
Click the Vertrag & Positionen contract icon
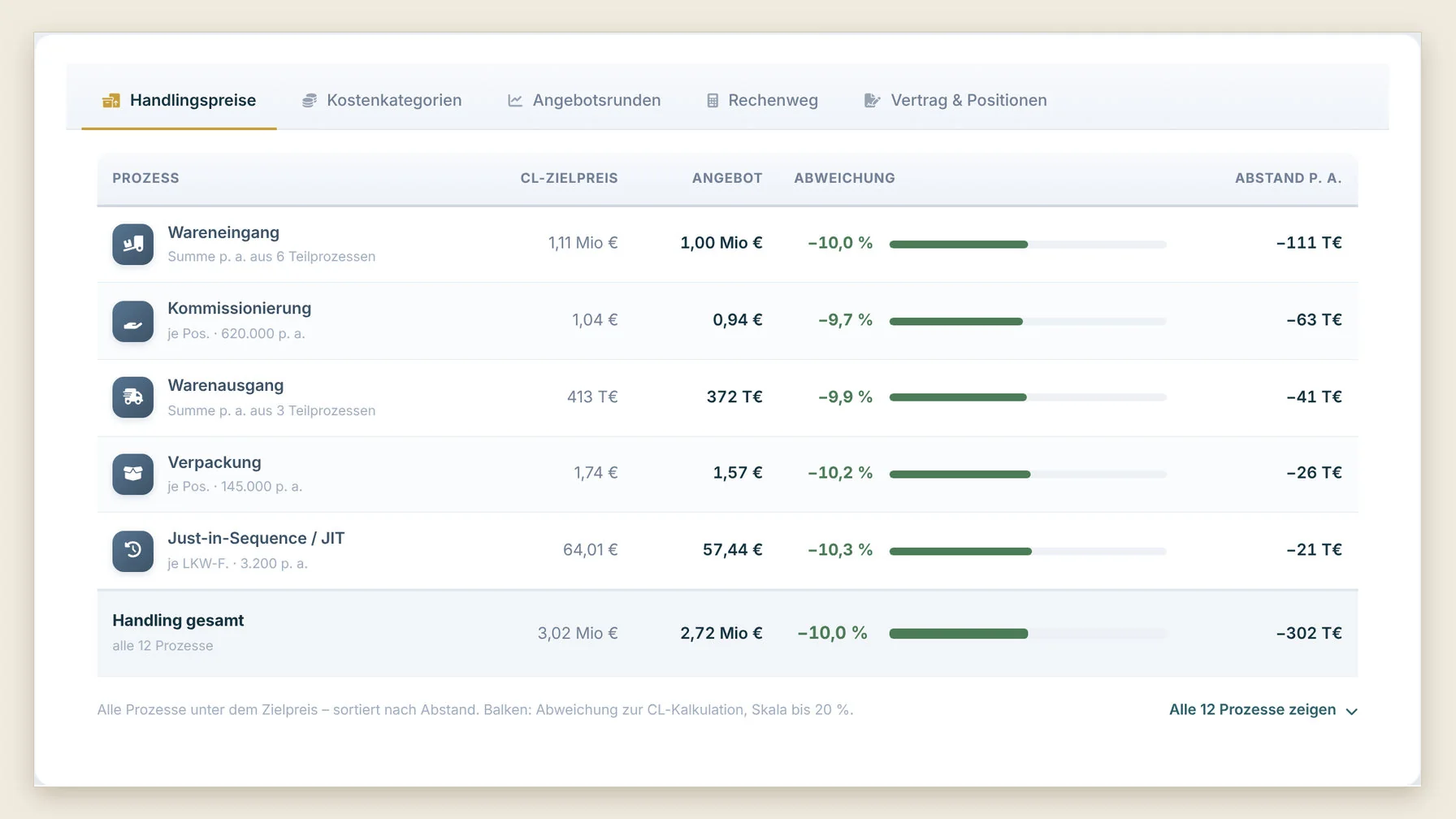tap(872, 101)
